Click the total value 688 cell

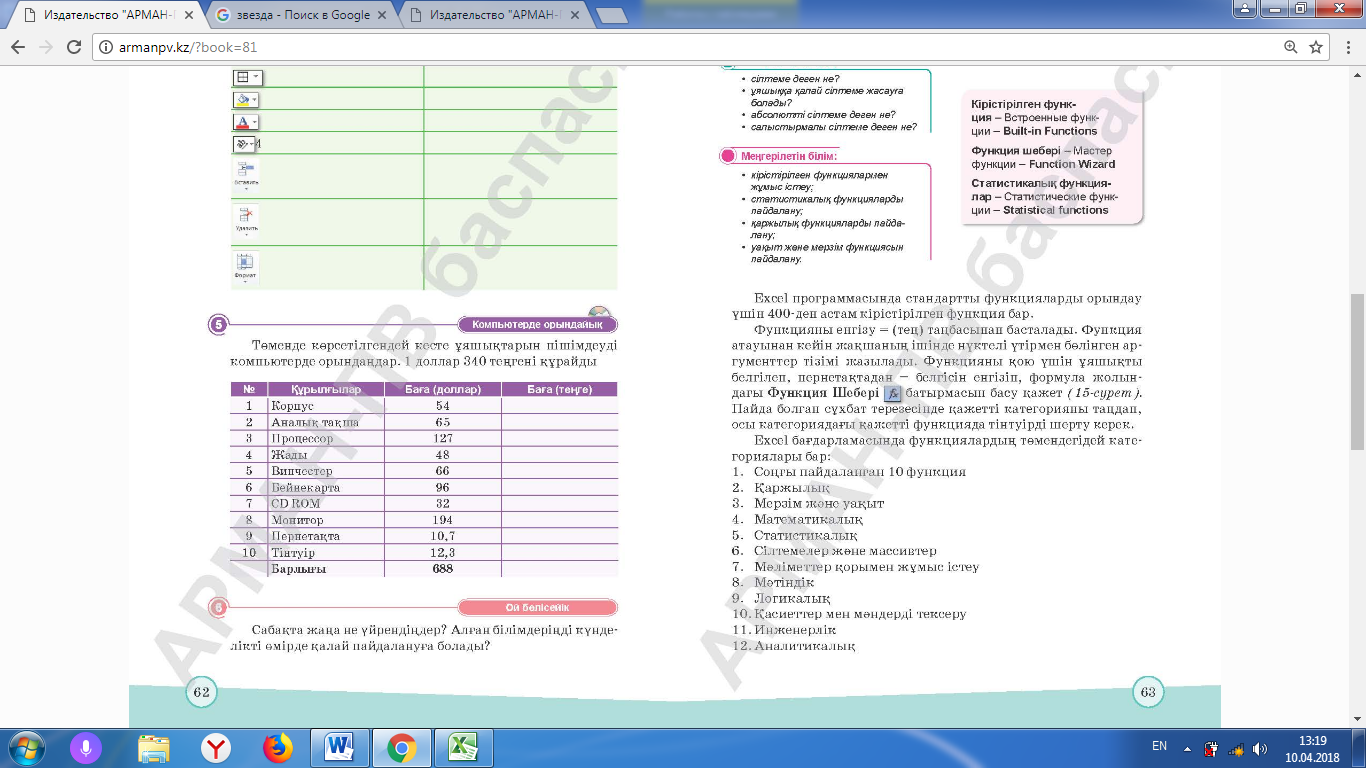pos(443,568)
